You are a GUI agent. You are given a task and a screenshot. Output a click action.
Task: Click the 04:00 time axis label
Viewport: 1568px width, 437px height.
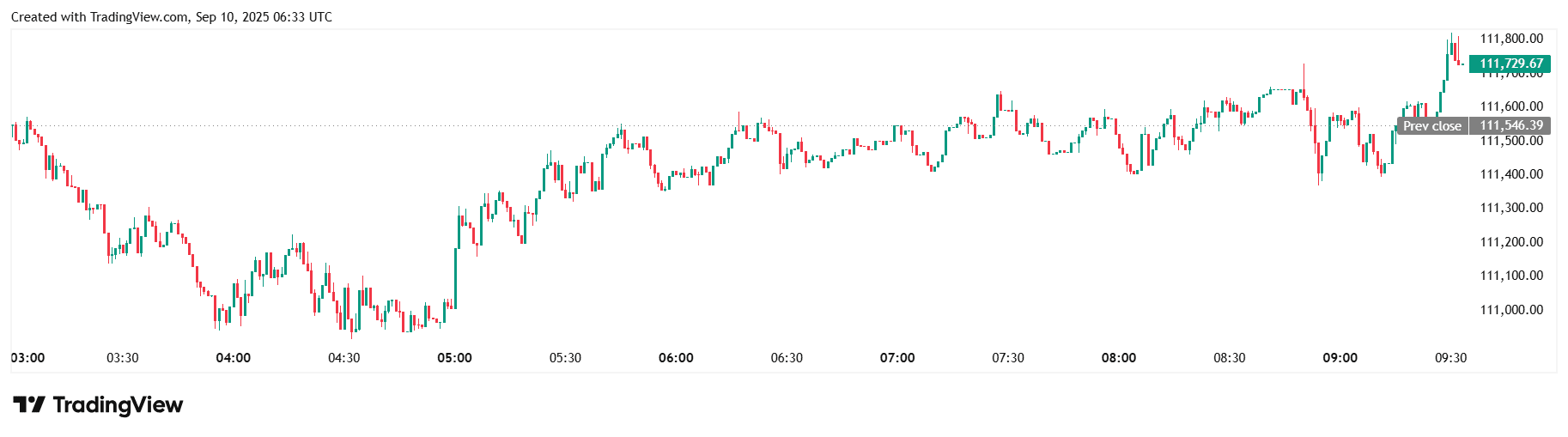coord(234,358)
